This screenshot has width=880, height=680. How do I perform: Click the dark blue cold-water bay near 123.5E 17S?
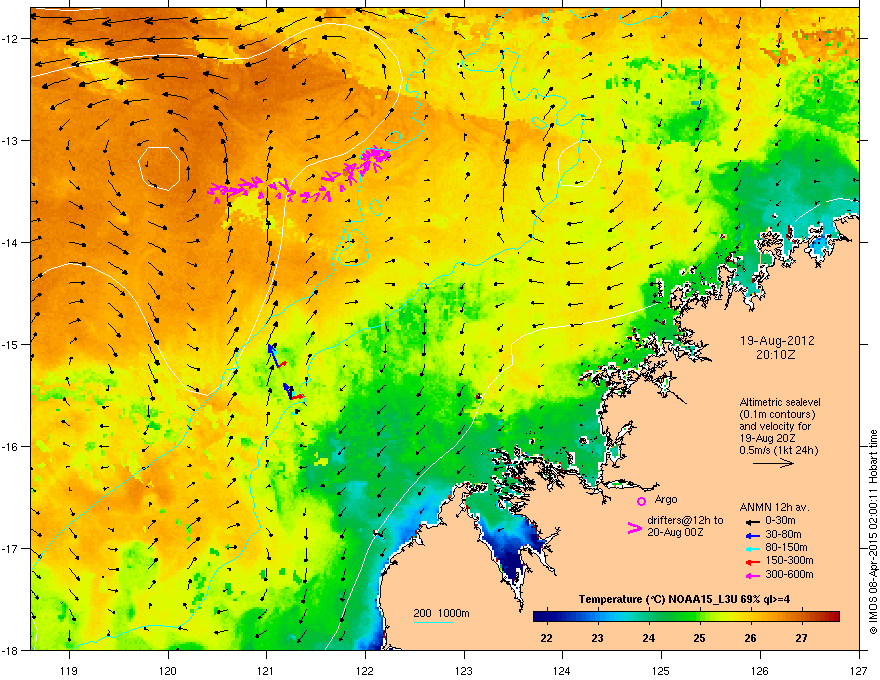(x=514, y=553)
